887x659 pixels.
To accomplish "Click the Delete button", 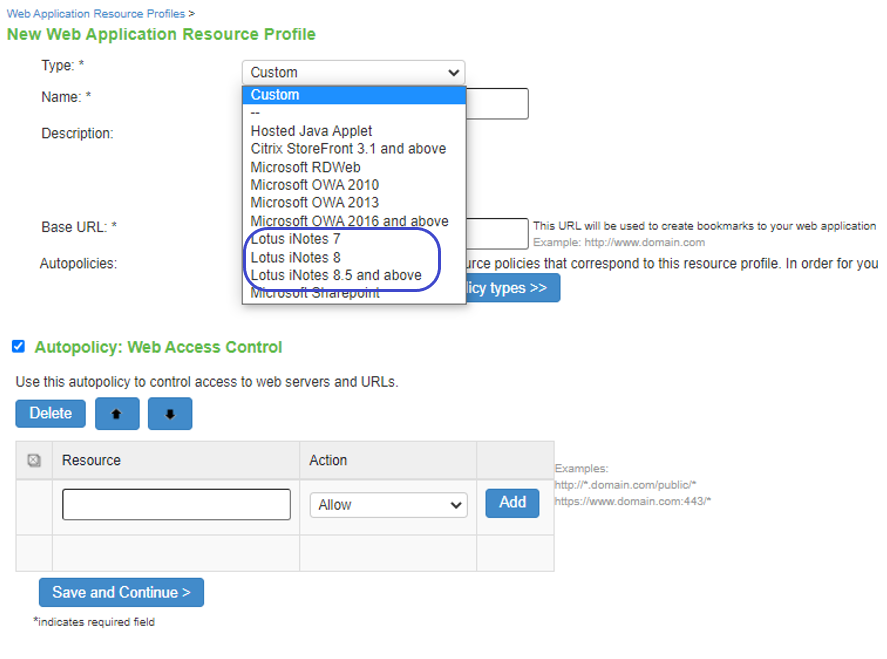I will [50, 414].
